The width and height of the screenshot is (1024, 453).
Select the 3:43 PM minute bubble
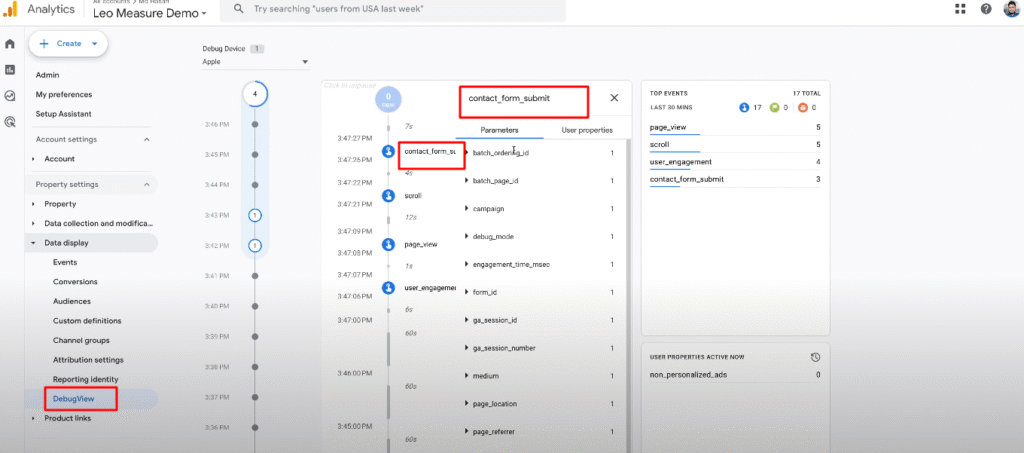[x=255, y=215]
